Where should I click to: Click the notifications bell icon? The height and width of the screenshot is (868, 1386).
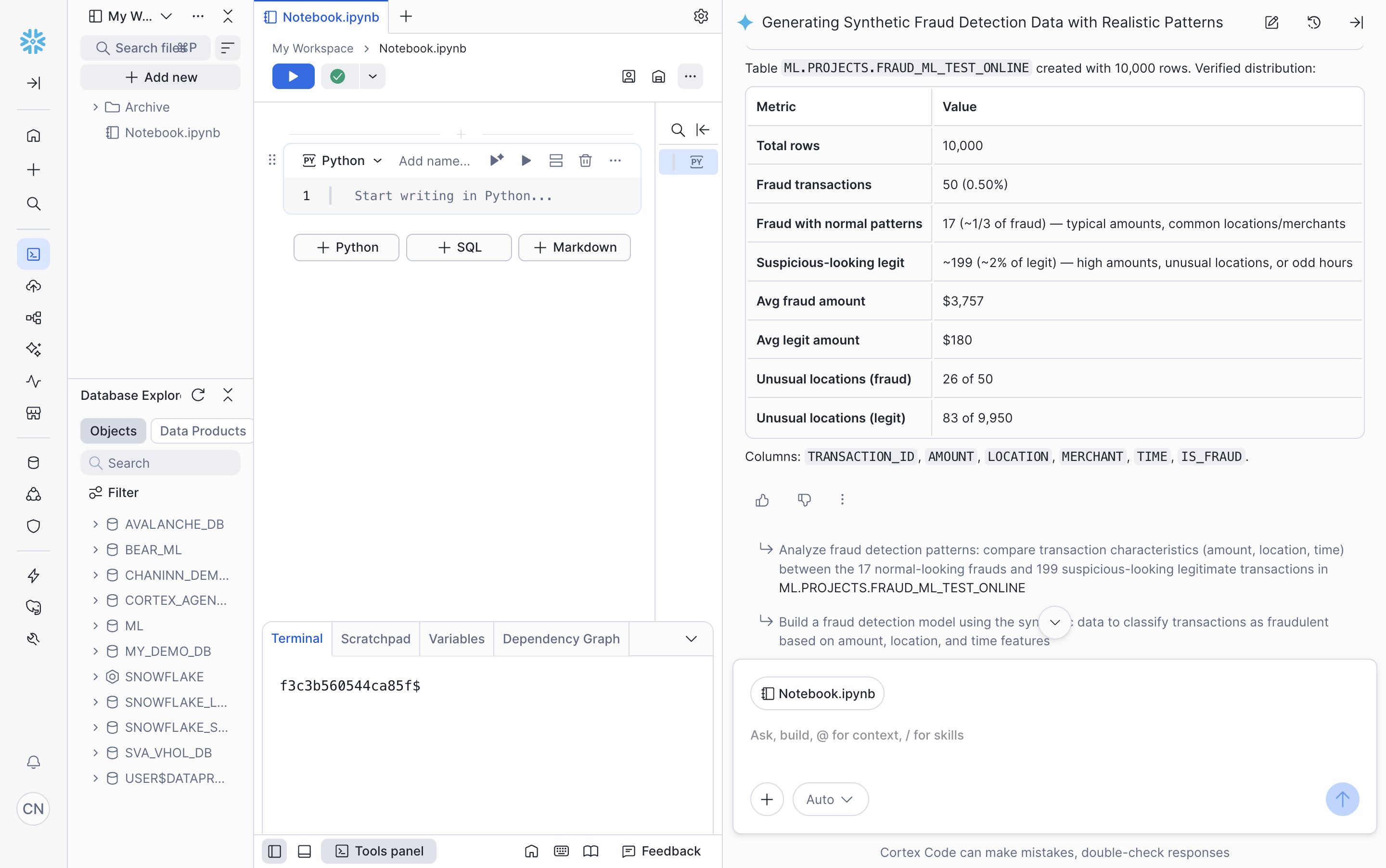point(33,762)
